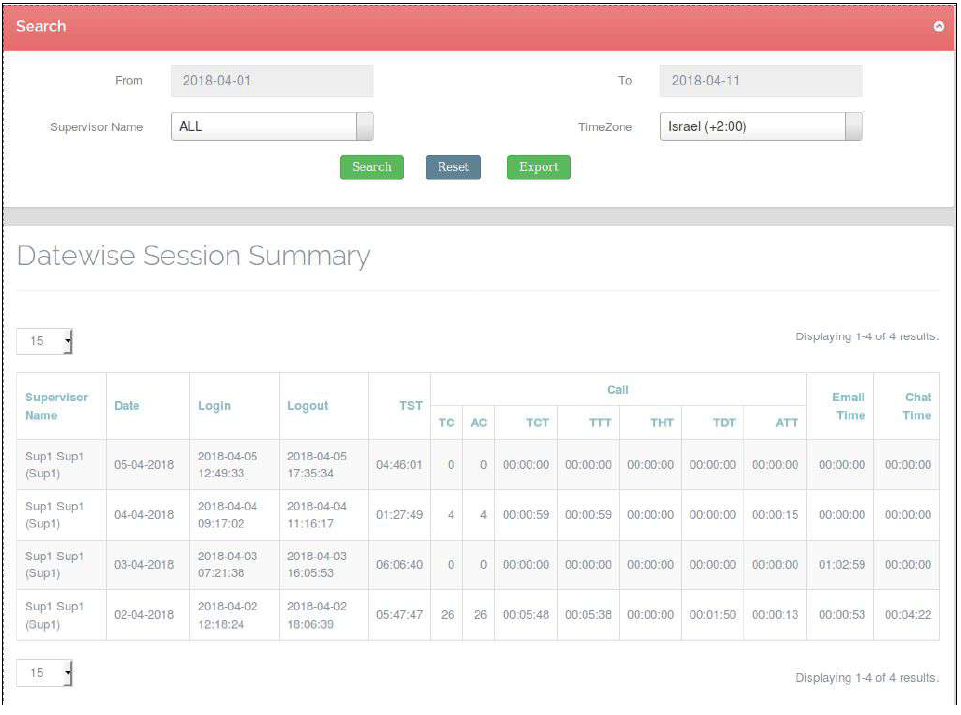Change the top page-size selector showing 15
Viewport: 961px width, 715px height.
point(45,341)
